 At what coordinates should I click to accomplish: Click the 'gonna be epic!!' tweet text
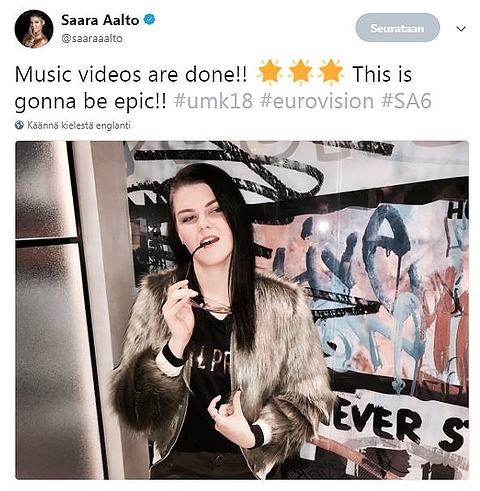90,102
